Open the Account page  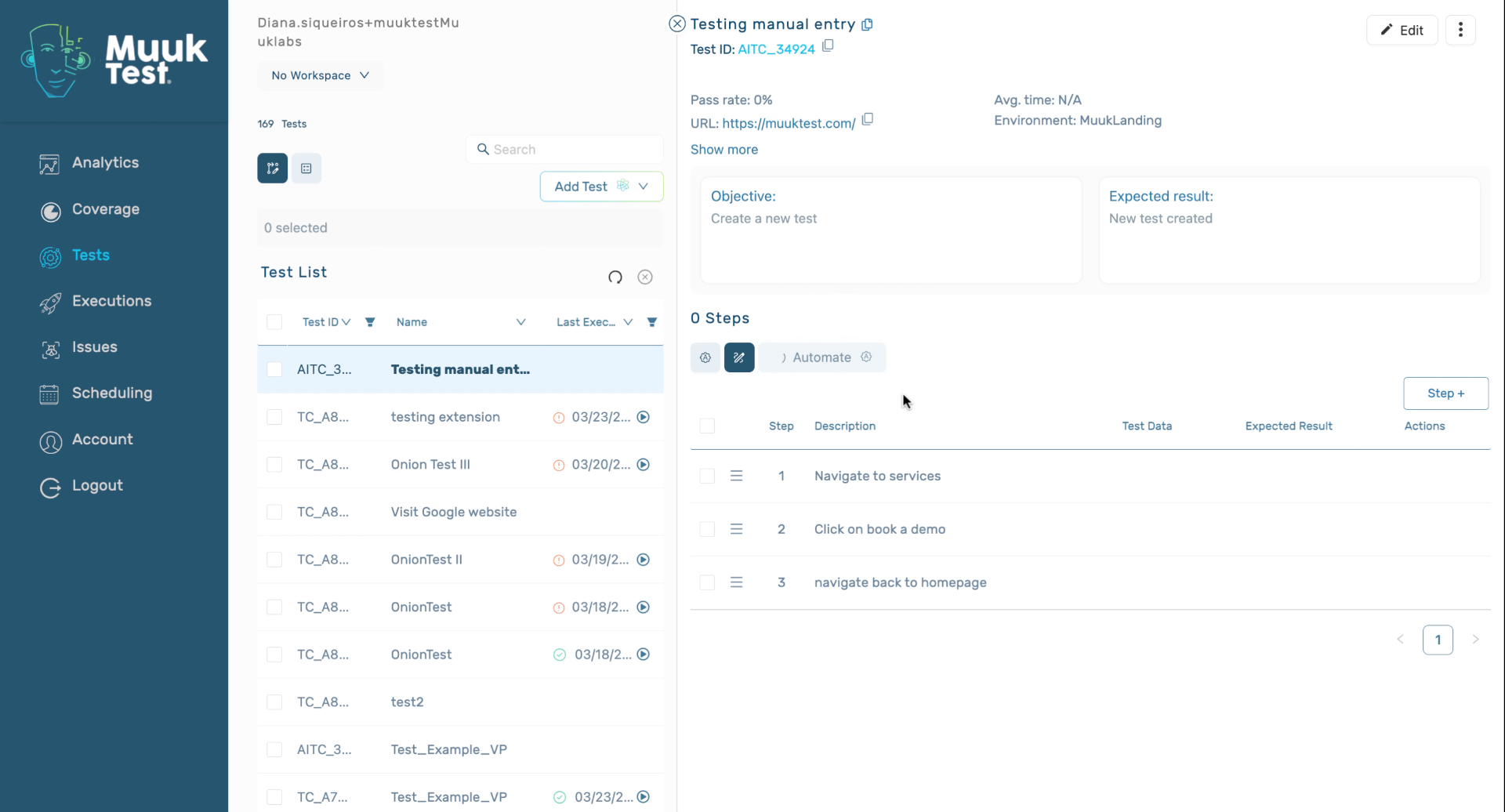tap(86, 440)
